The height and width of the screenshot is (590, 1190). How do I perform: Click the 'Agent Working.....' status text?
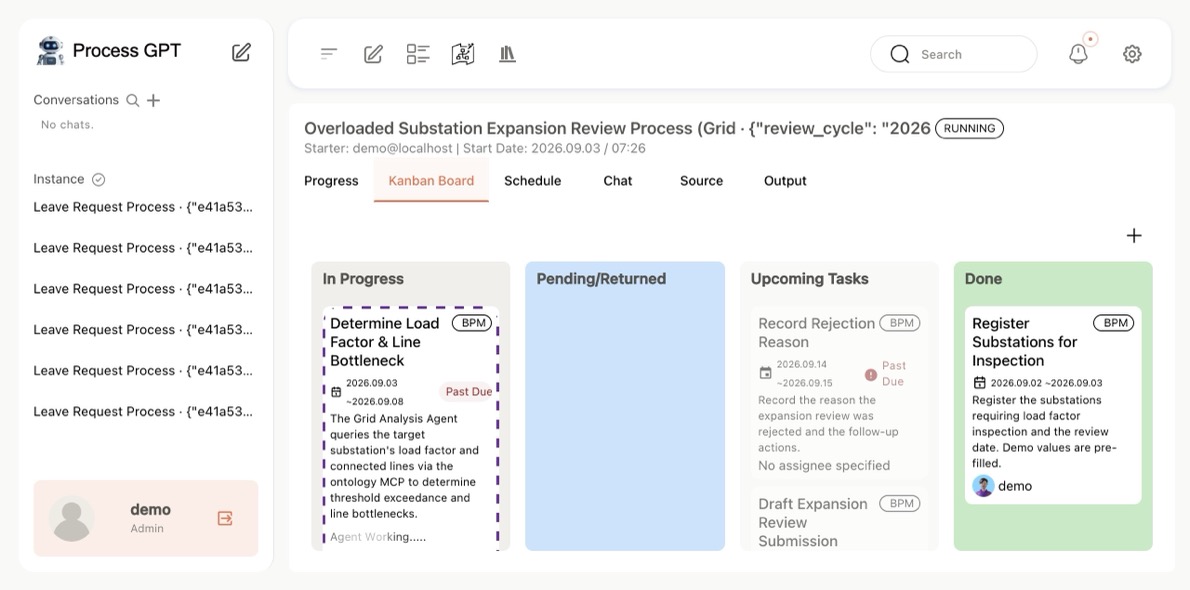tap(378, 537)
